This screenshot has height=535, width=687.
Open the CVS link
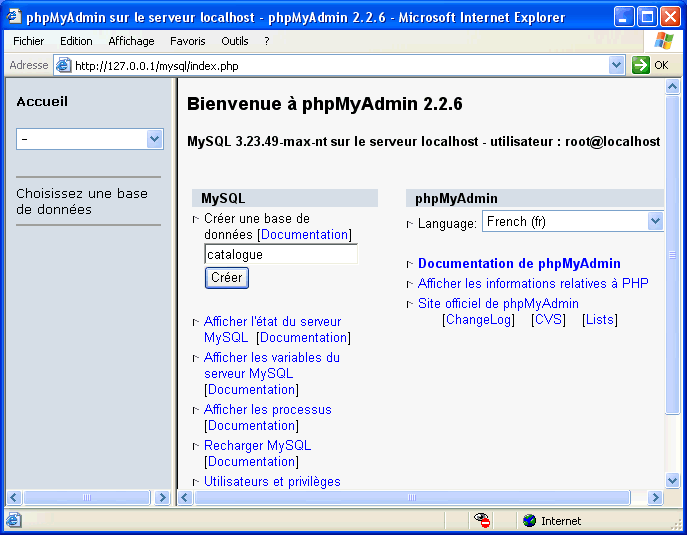pyautogui.click(x=548, y=320)
